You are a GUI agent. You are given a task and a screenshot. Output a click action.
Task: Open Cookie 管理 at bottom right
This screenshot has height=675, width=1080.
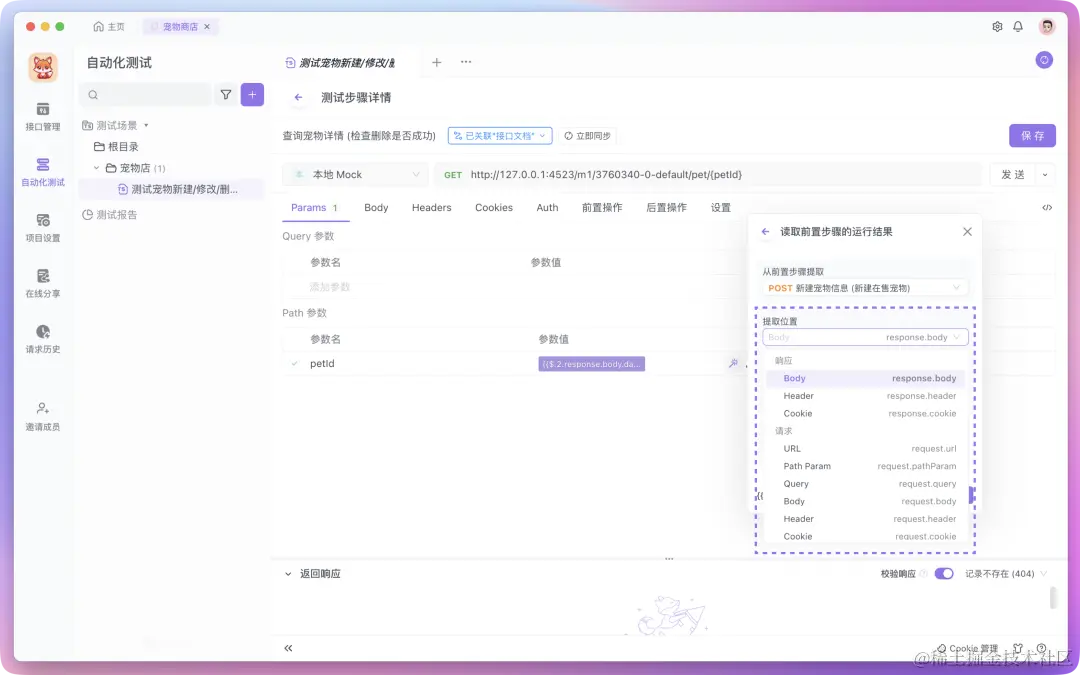point(968,648)
